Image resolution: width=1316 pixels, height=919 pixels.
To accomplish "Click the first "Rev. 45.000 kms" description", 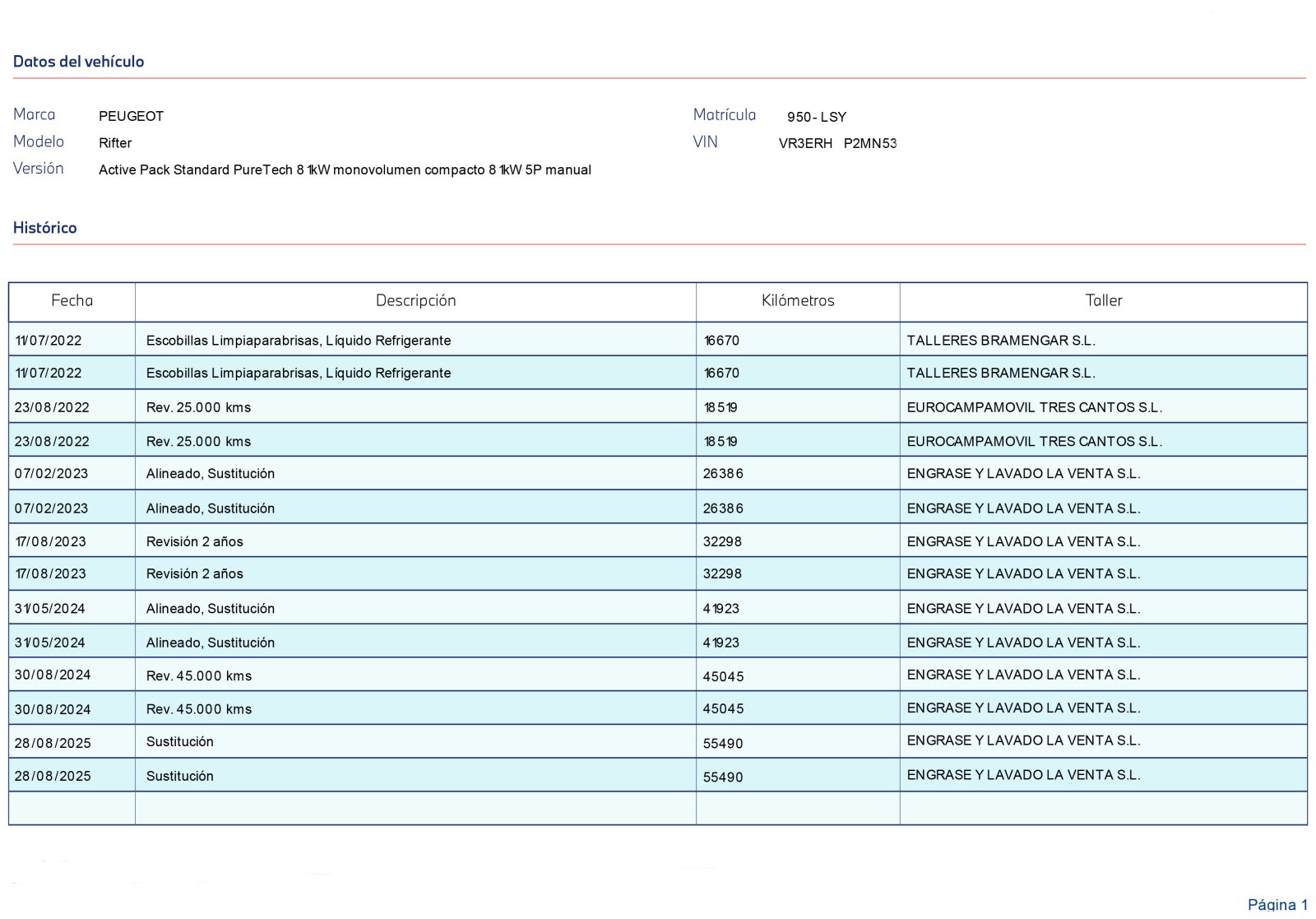I will tap(198, 676).
